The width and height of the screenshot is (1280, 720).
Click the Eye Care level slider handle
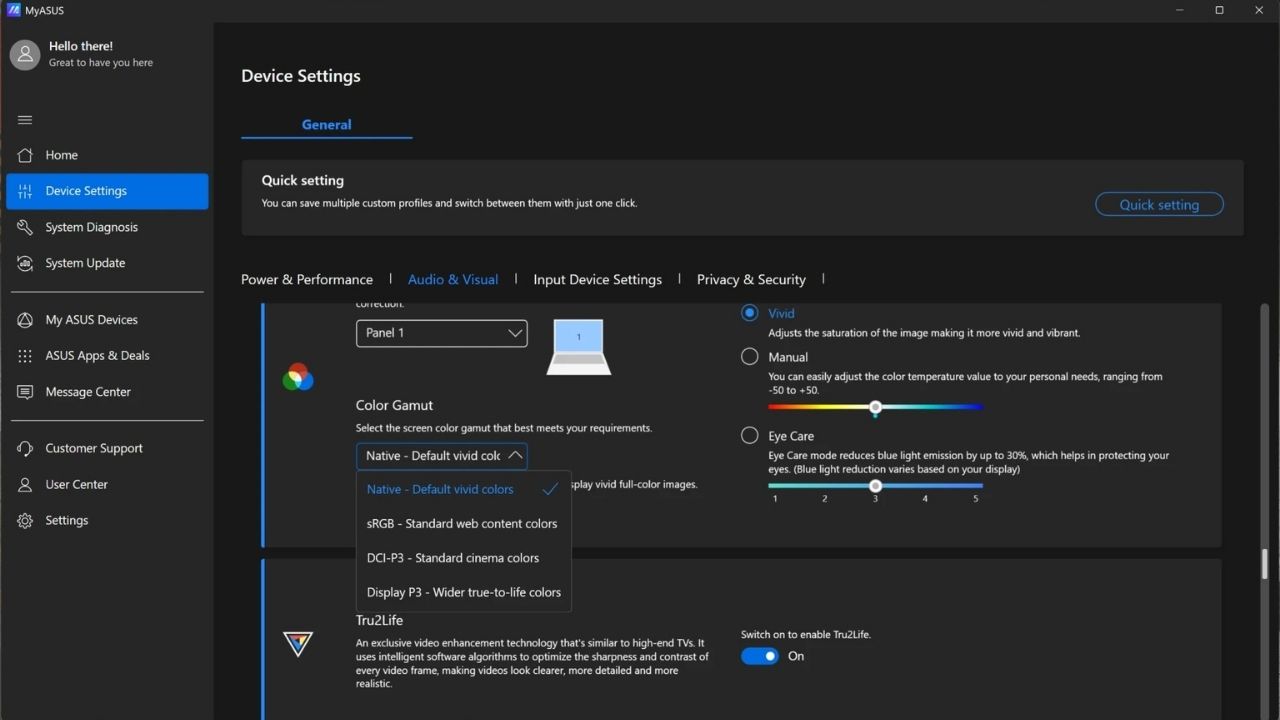[875, 486]
